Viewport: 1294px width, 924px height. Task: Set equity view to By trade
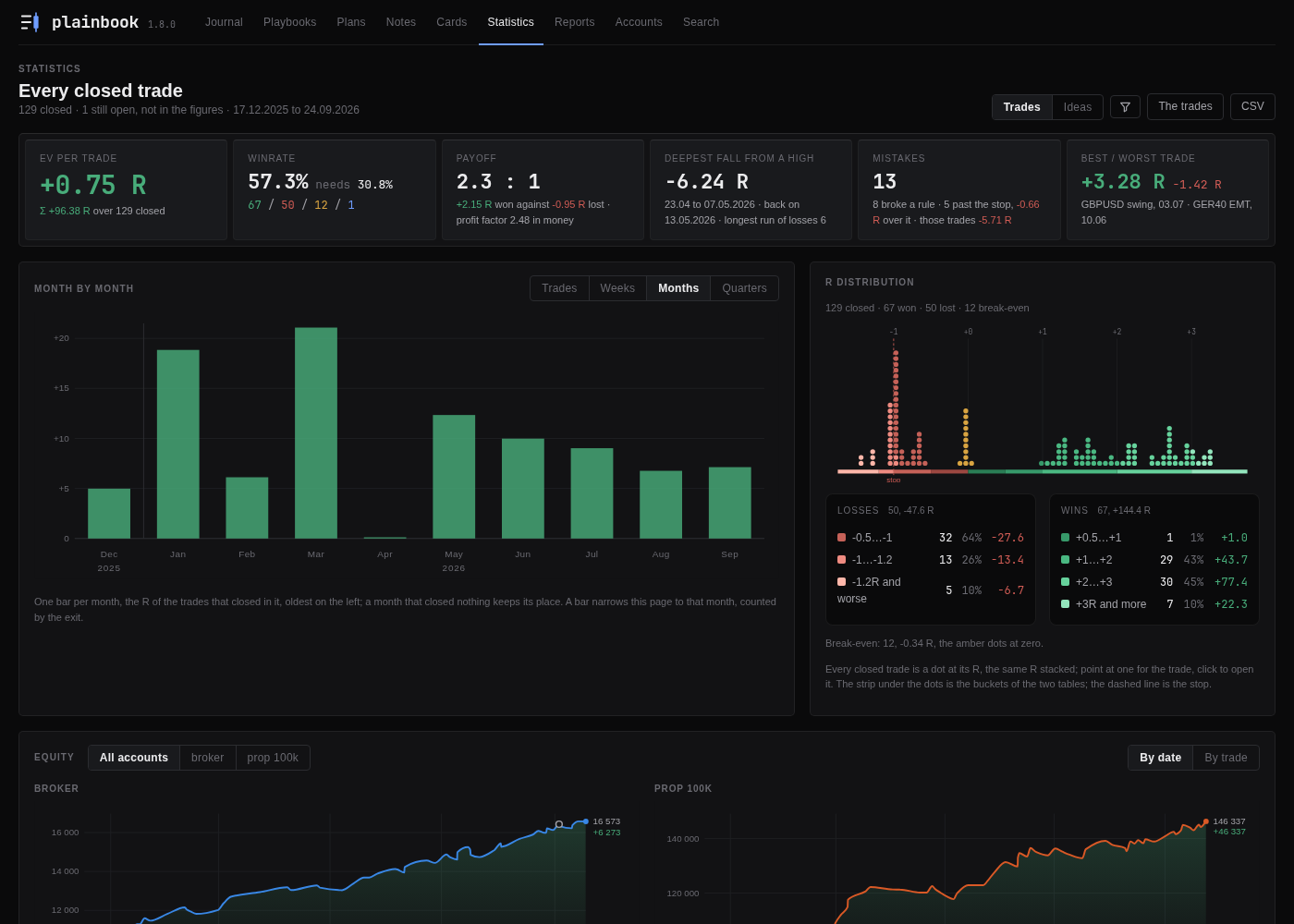1226,758
